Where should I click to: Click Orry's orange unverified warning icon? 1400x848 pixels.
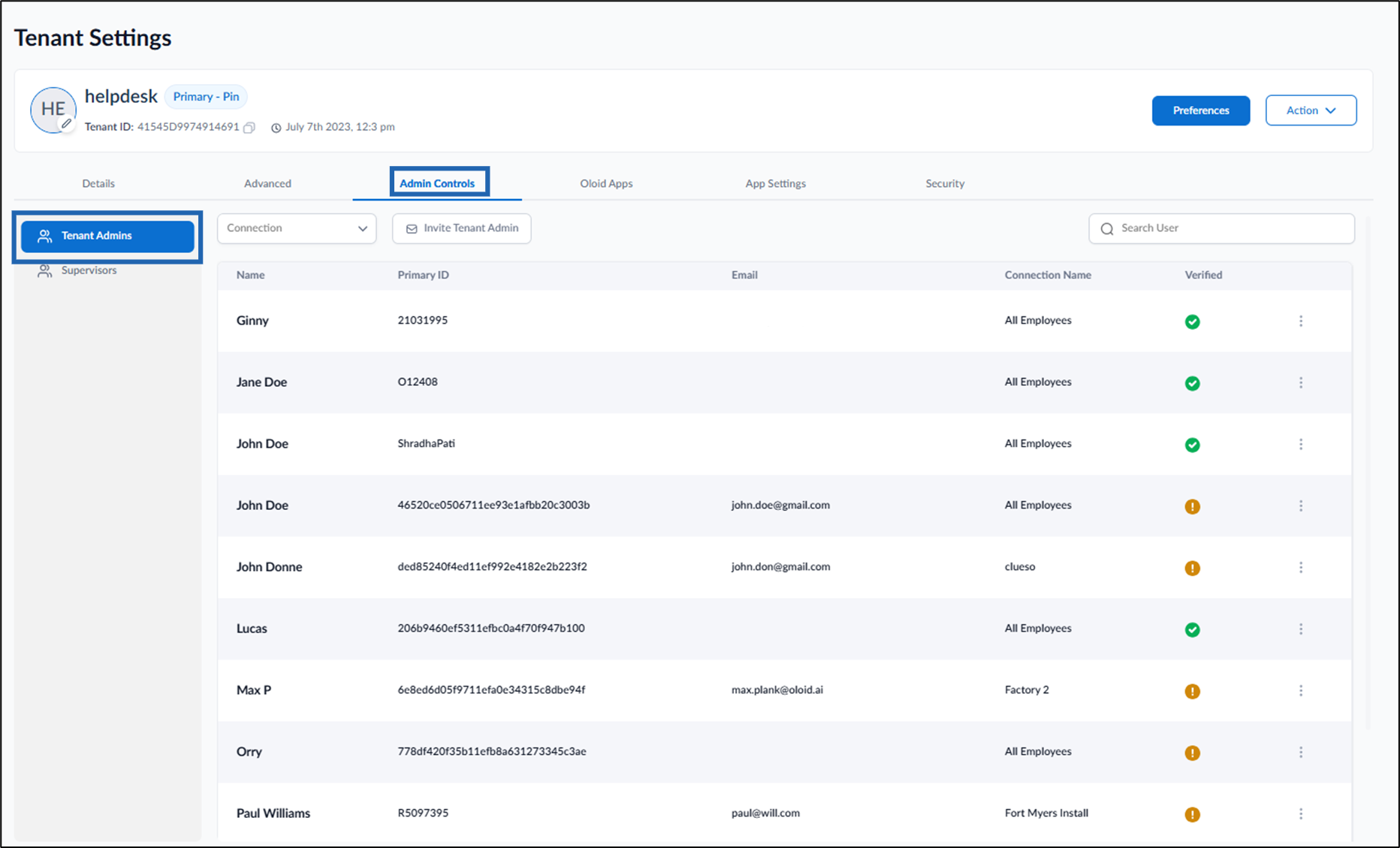point(1192,753)
